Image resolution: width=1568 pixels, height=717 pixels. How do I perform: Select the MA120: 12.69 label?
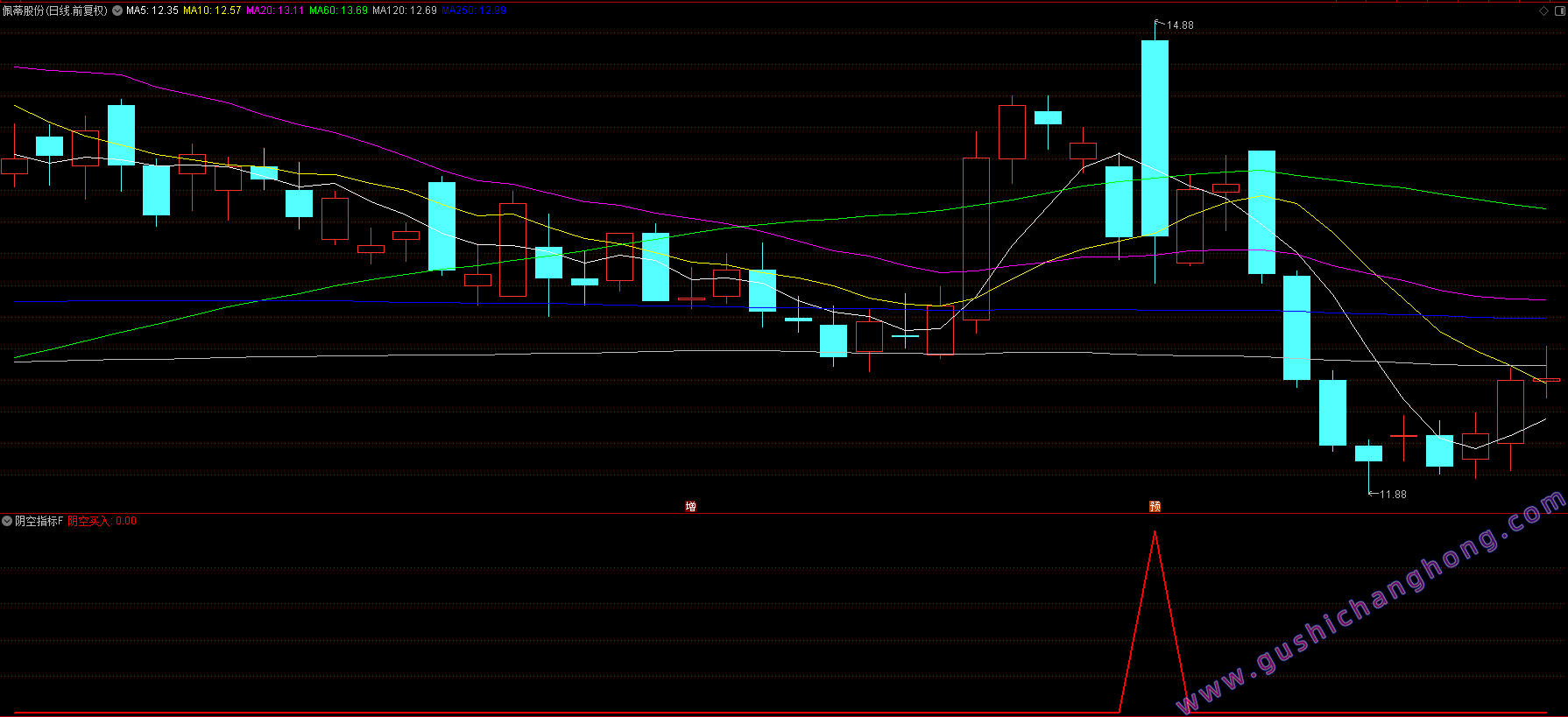pos(405,11)
